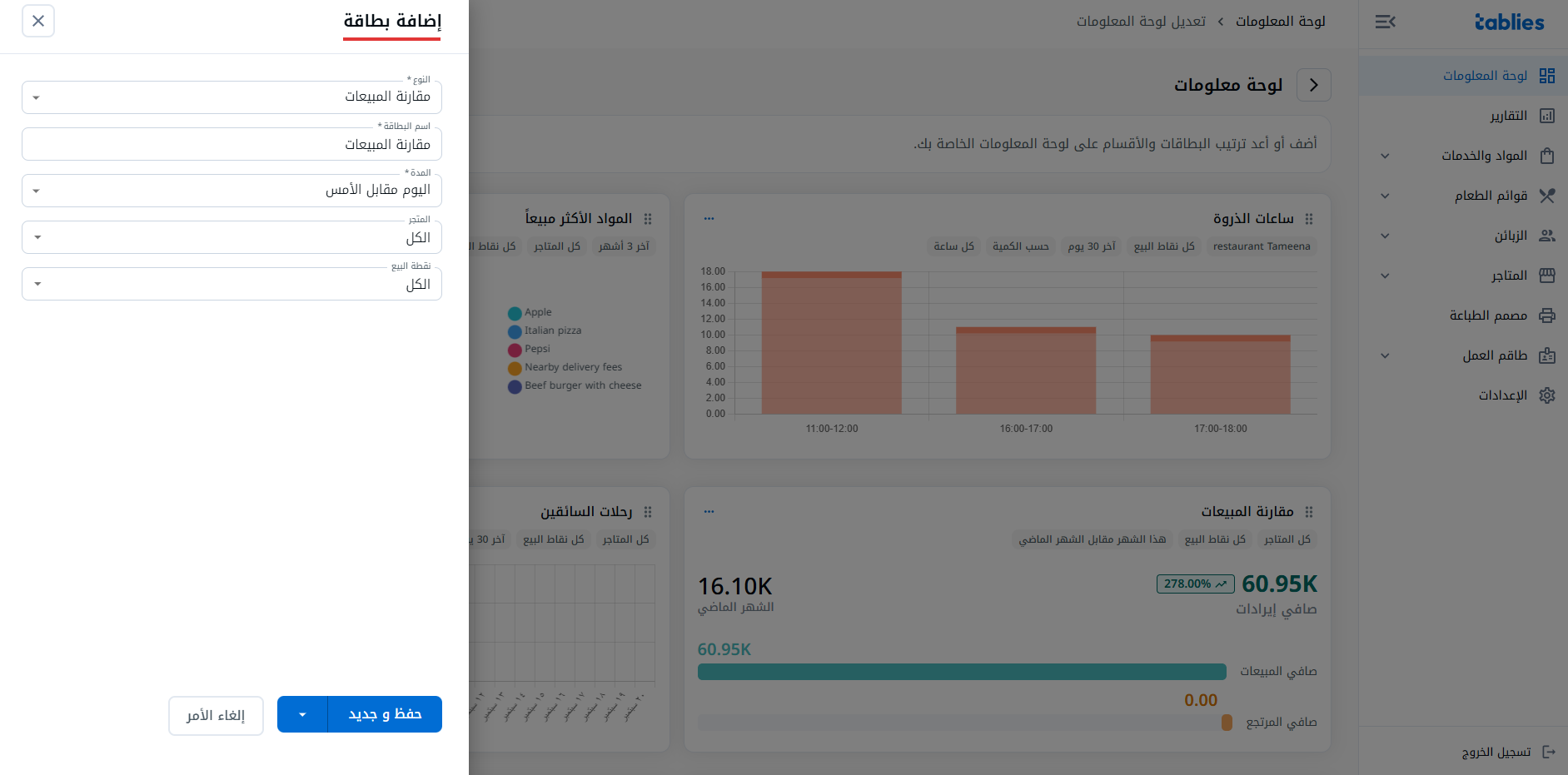The image size is (1568, 775).
Task: Click the مصمم الطباعة printer icon
Action: (x=1547, y=315)
